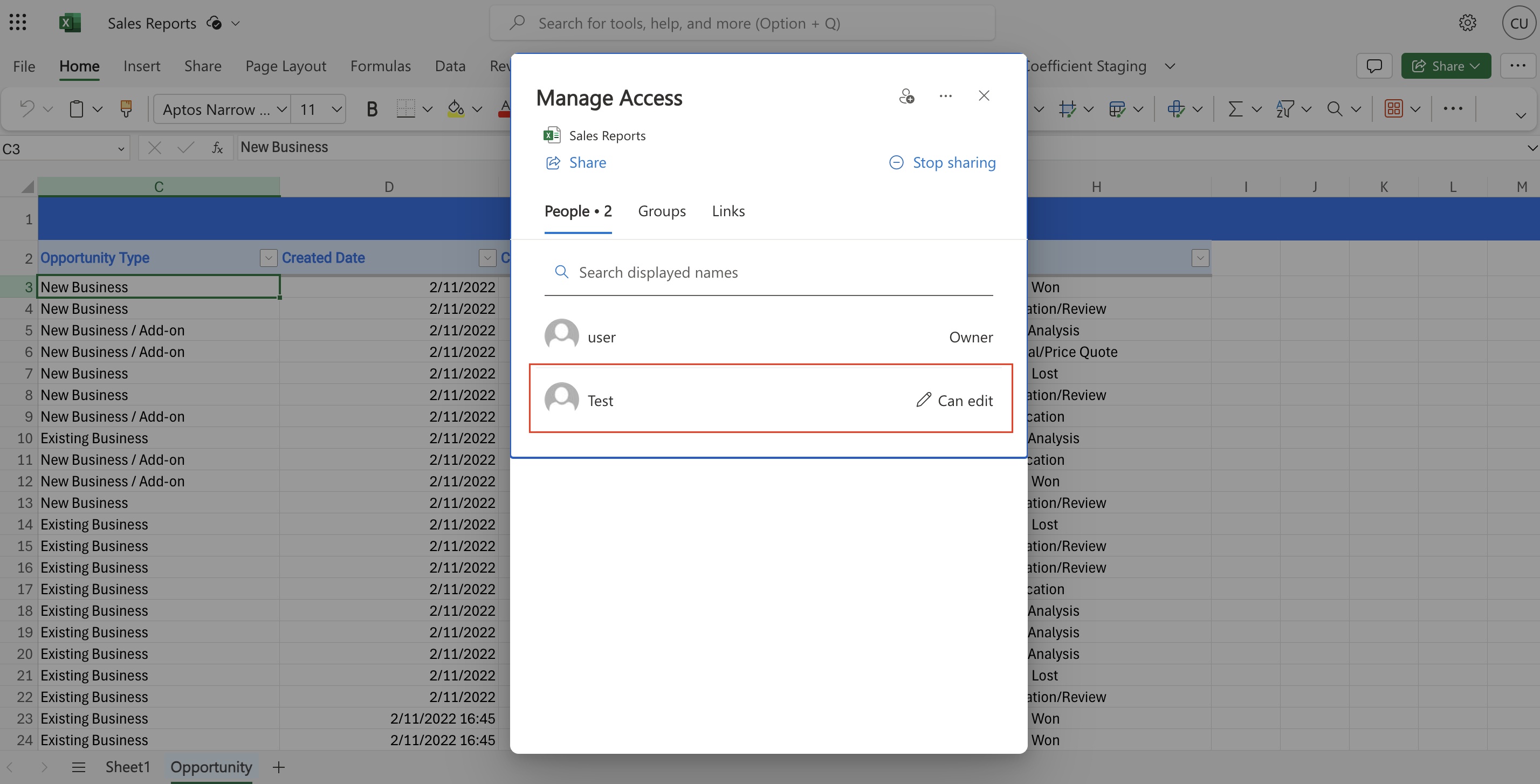Viewport: 1540px width, 784px height.
Task: Click the insert function fx icon
Action: tap(218, 148)
